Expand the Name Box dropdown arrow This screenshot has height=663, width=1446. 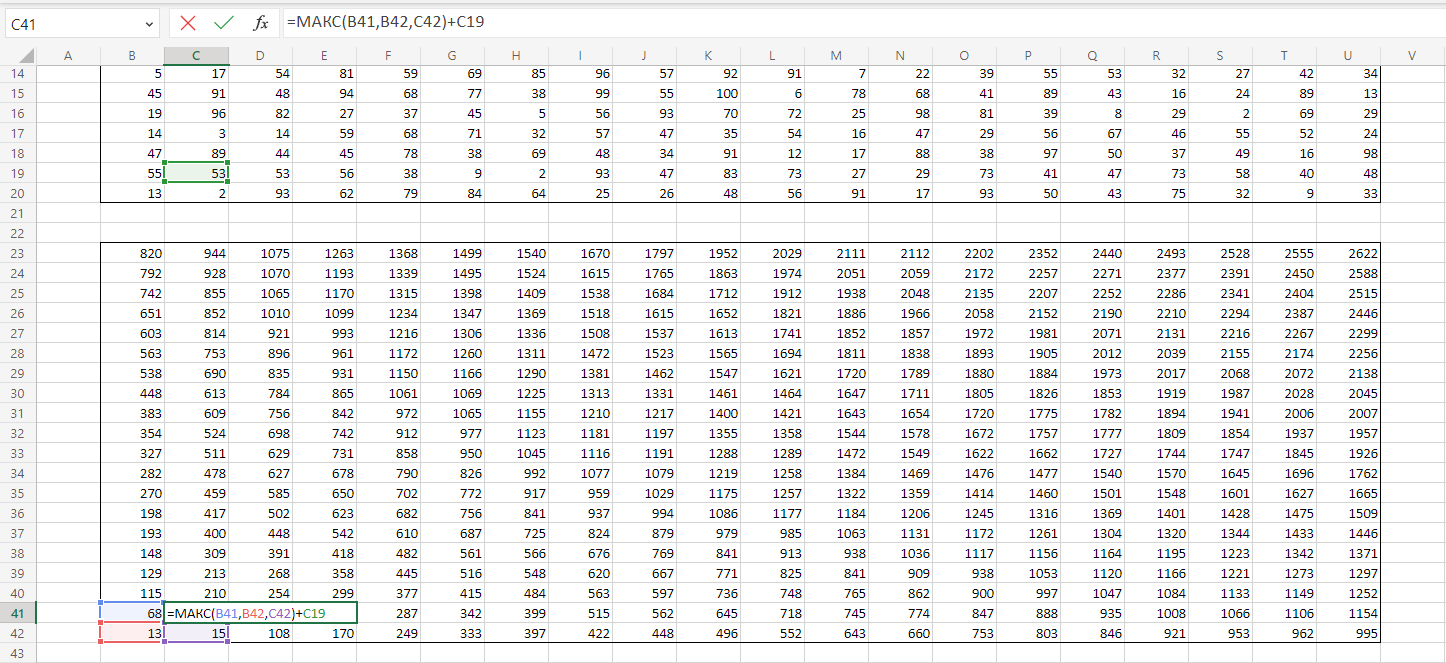149,23
